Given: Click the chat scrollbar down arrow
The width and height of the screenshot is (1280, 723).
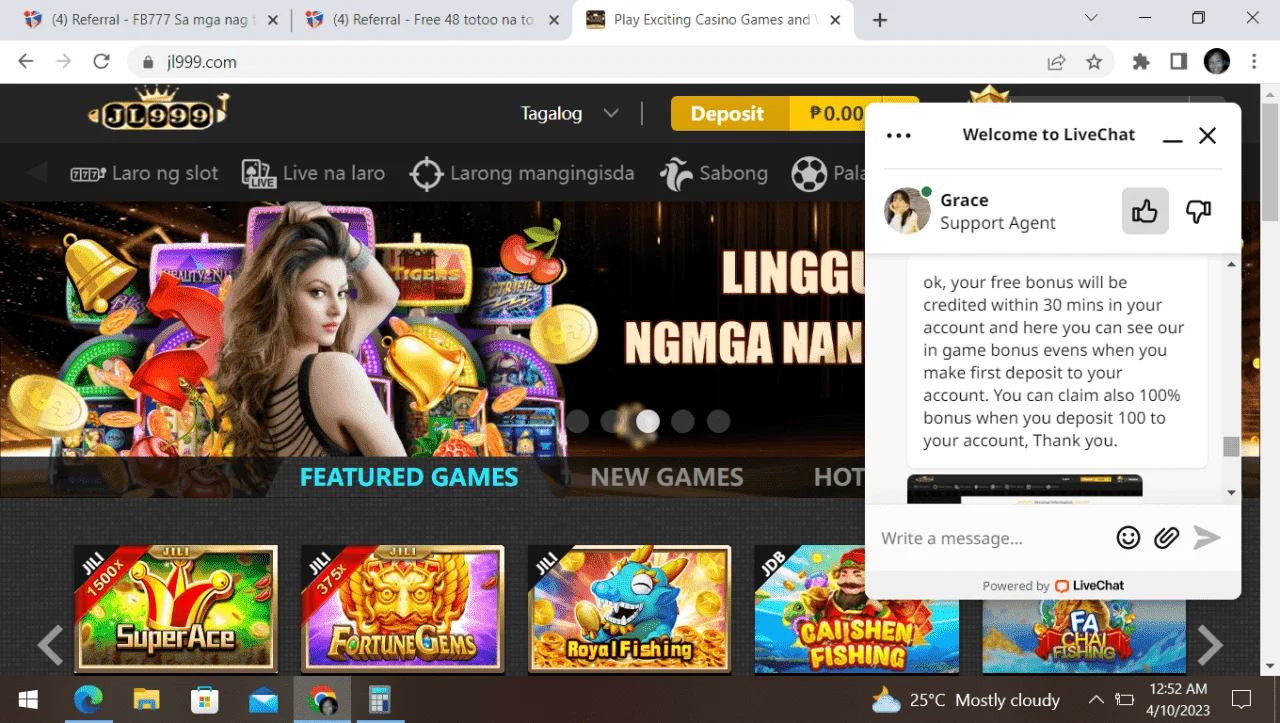Looking at the screenshot, I should (1231, 492).
